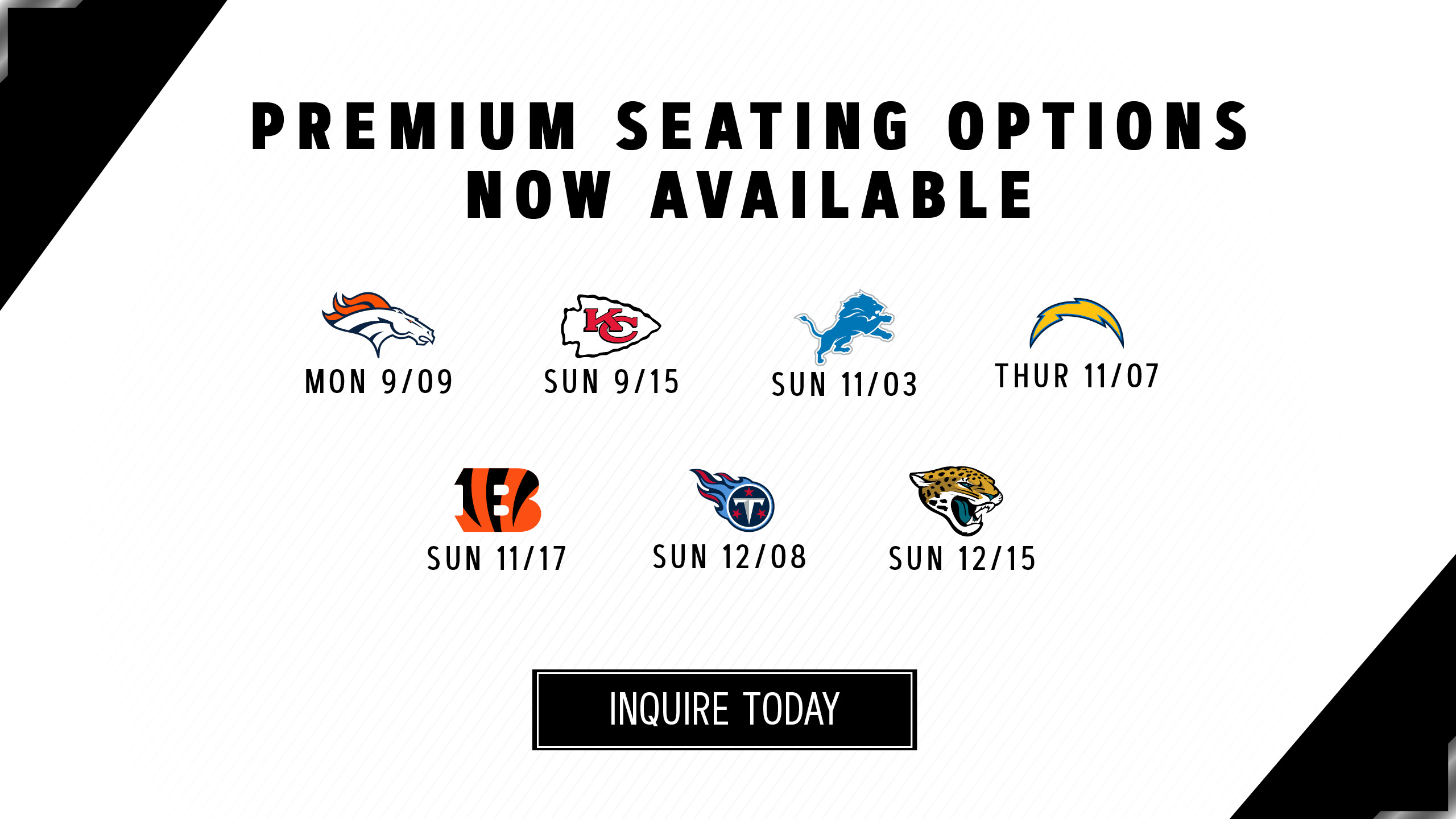This screenshot has height=819, width=1456.
Task: Click the Denver Broncos logo
Action: click(378, 324)
